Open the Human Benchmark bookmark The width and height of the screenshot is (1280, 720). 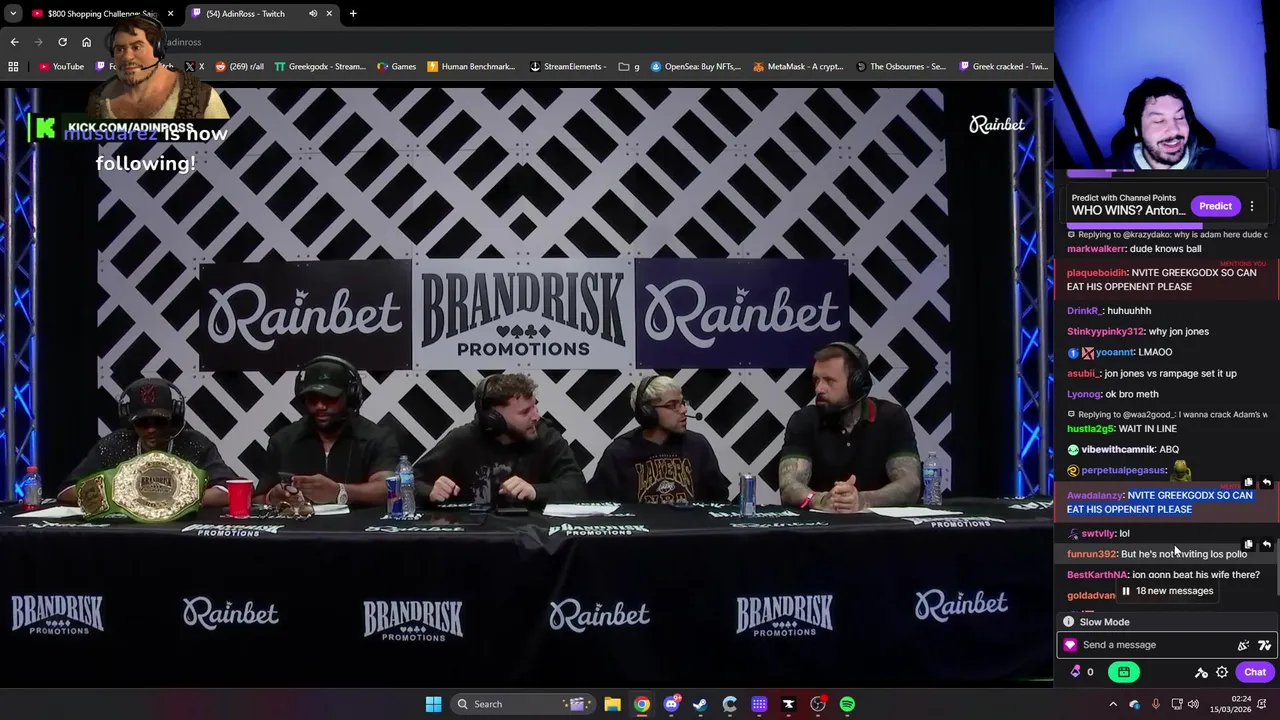click(x=471, y=66)
